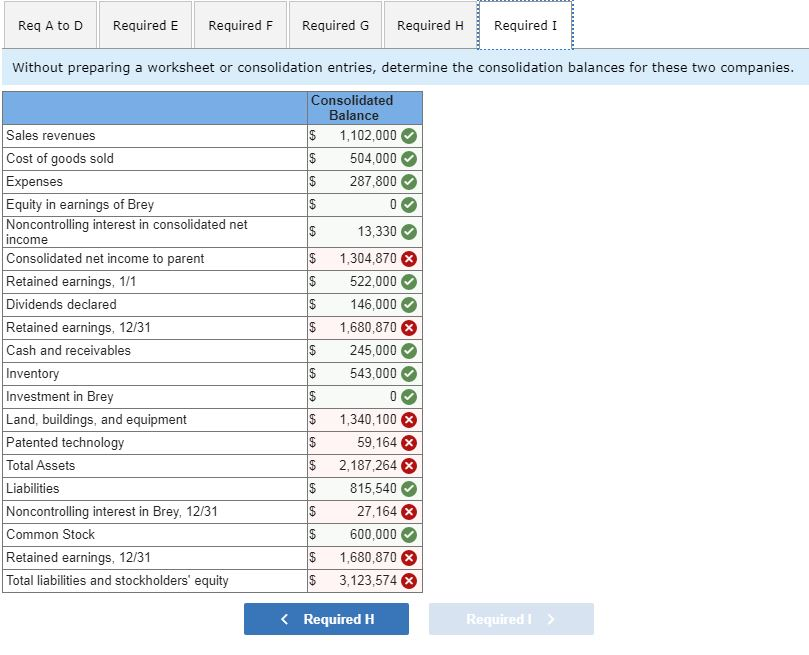The width and height of the screenshot is (809, 655).
Task: Click red X for Patented technology
Action: pos(409,443)
